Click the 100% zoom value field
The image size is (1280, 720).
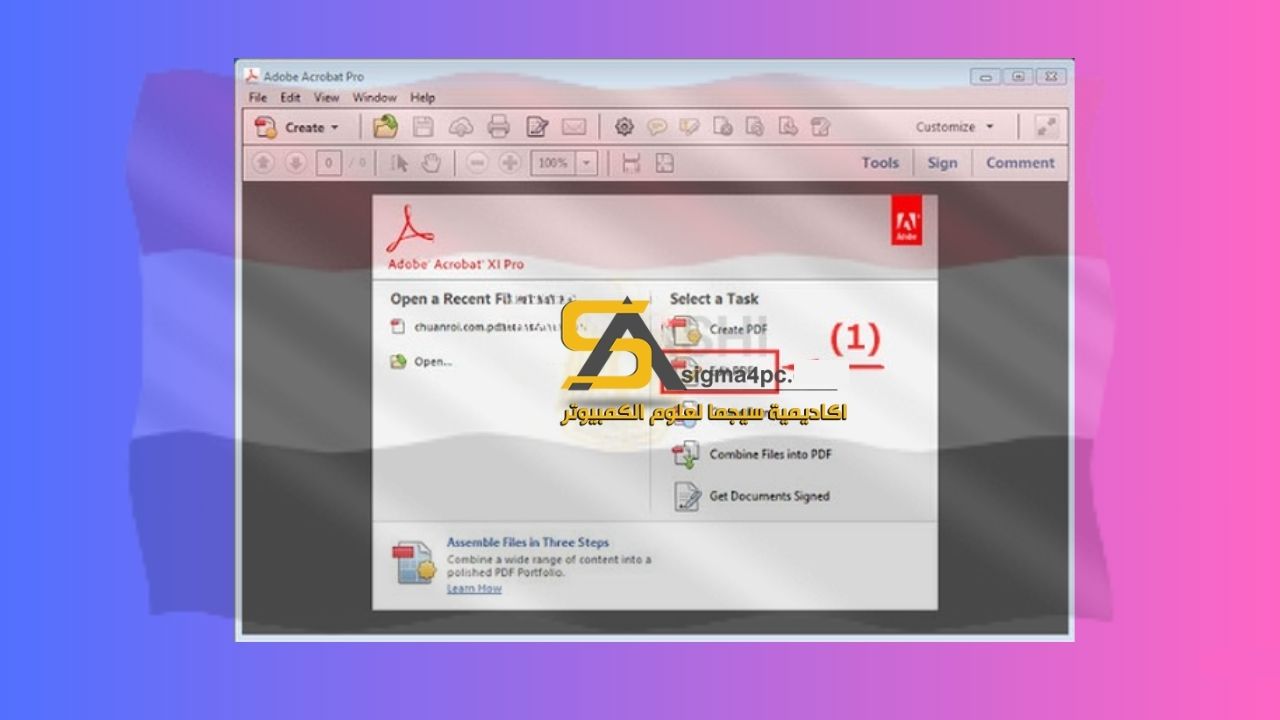[552, 163]
